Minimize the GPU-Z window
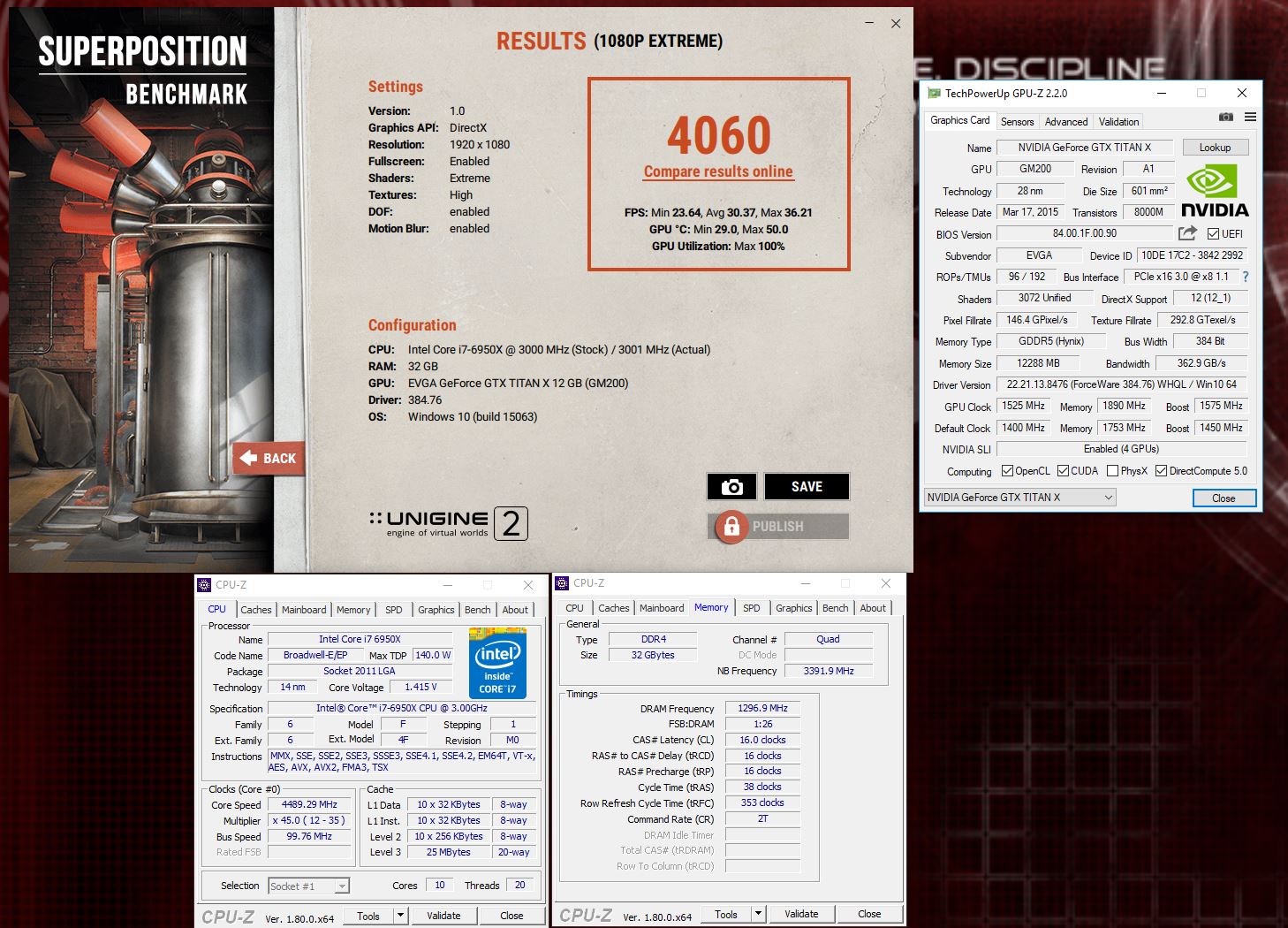Viewport: 1288px width, 928px height. (x=1161, y=93)
